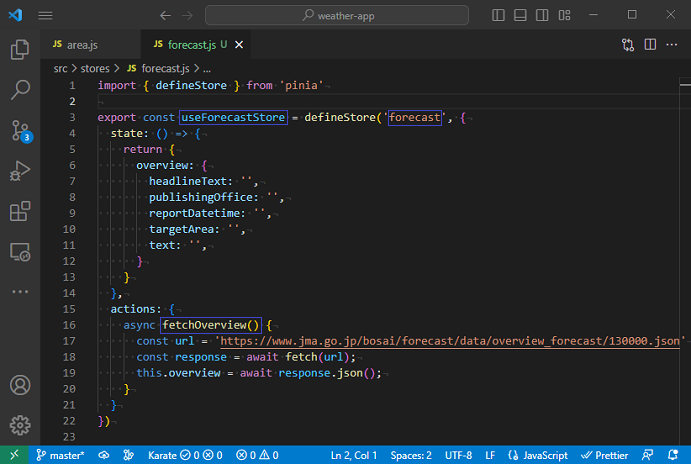This screenshot has height=464, width=691.
Task: Click the Karate status bar item
Action: click(x=185, y=455)
